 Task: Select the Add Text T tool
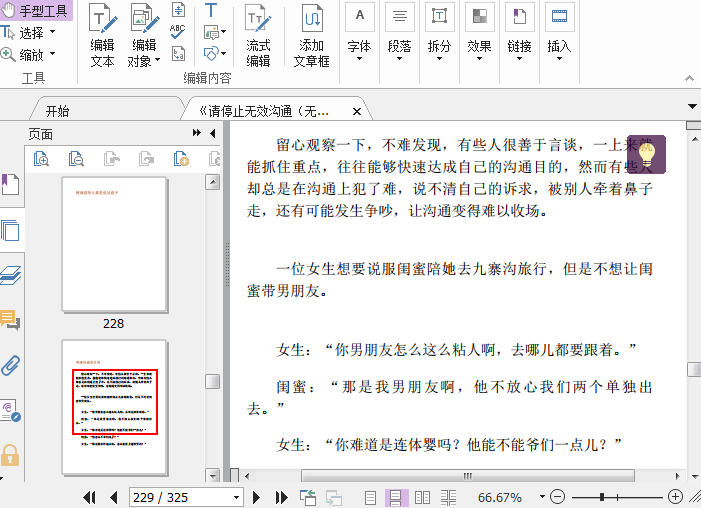[x=211, y=10]
